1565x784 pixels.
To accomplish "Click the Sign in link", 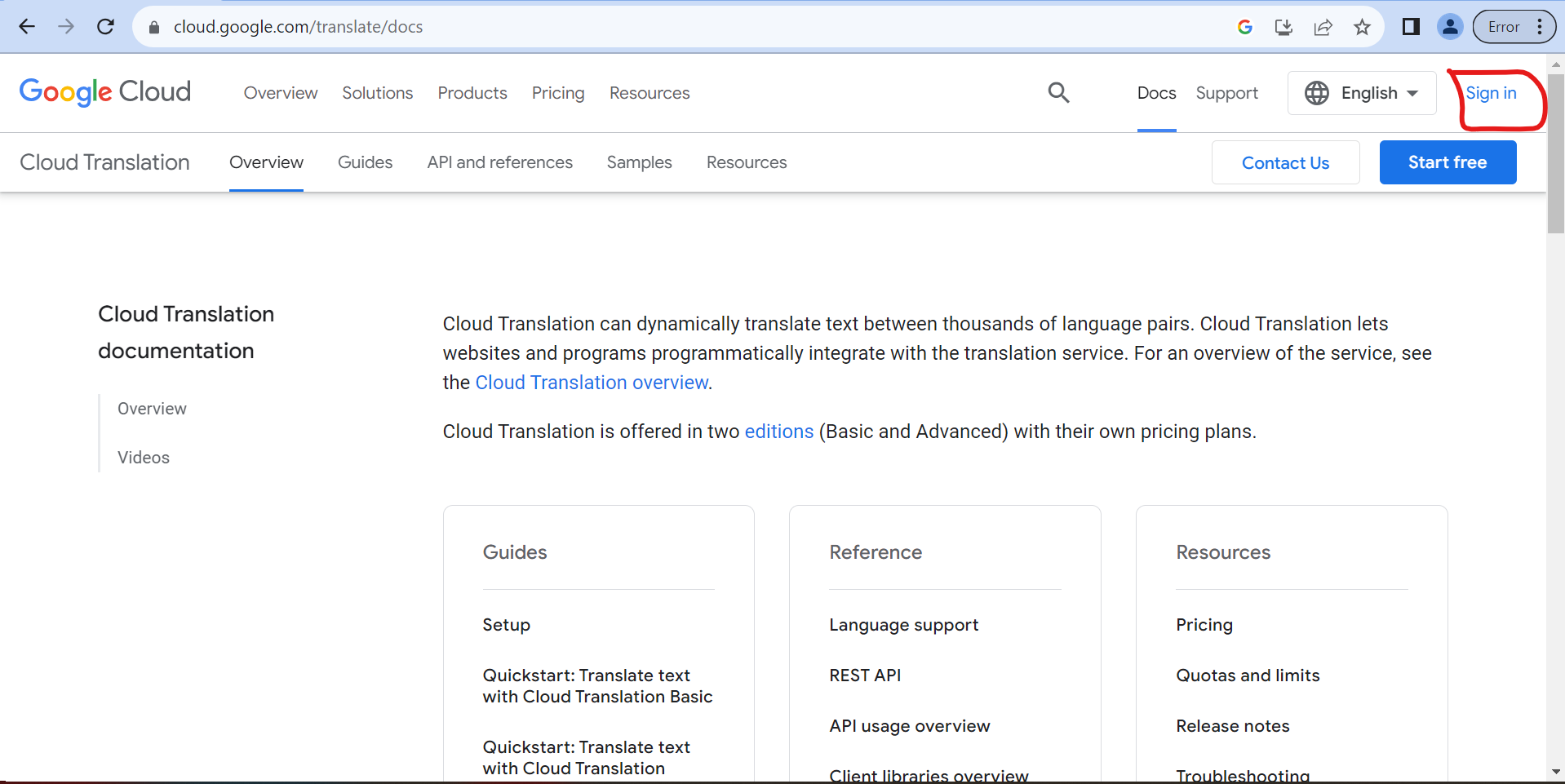I will point(1491,93).
